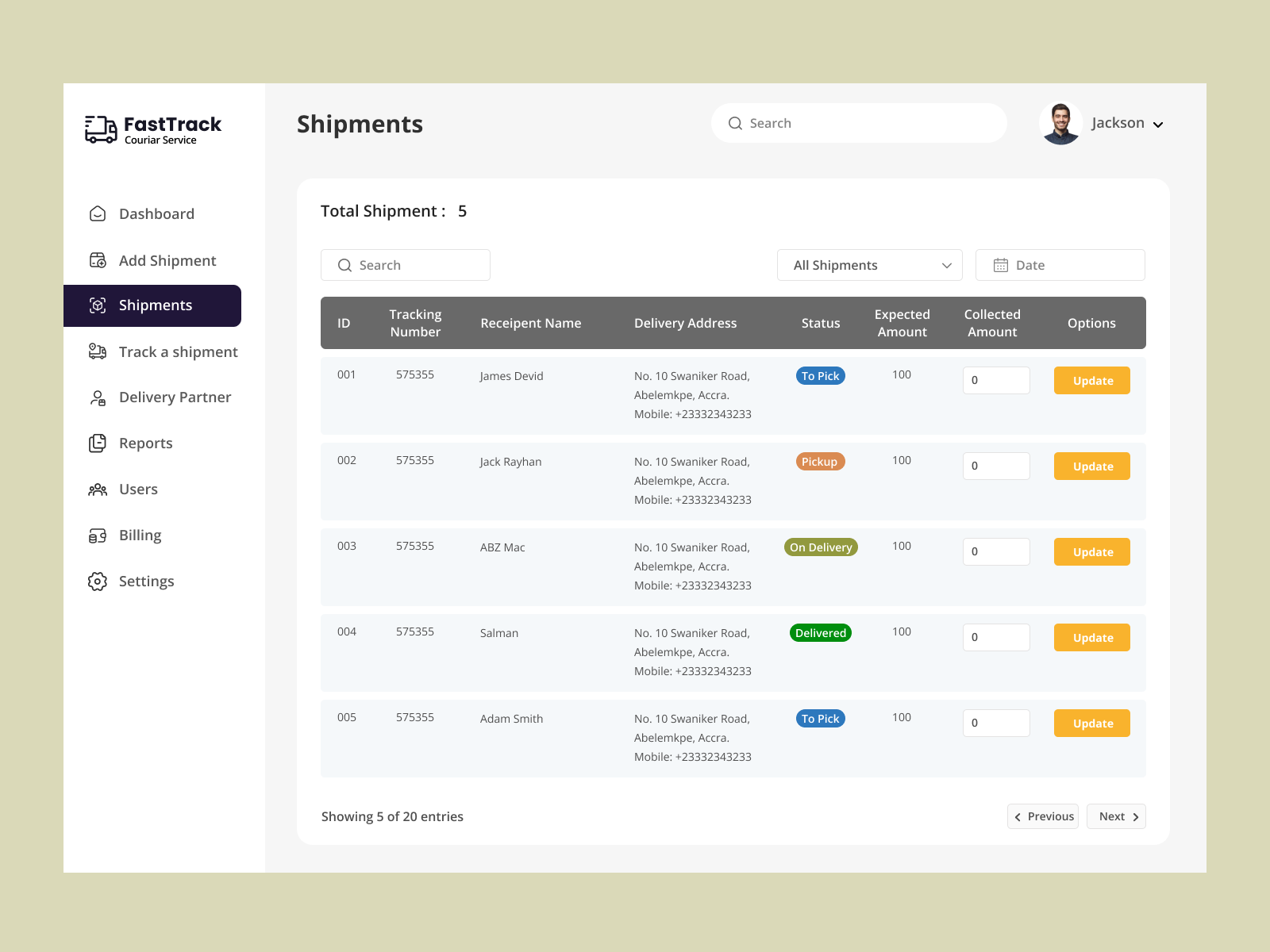Screen dimensions: 1270x952
Task: Select the Reports icon in sidebar
Action: [97, 443]
